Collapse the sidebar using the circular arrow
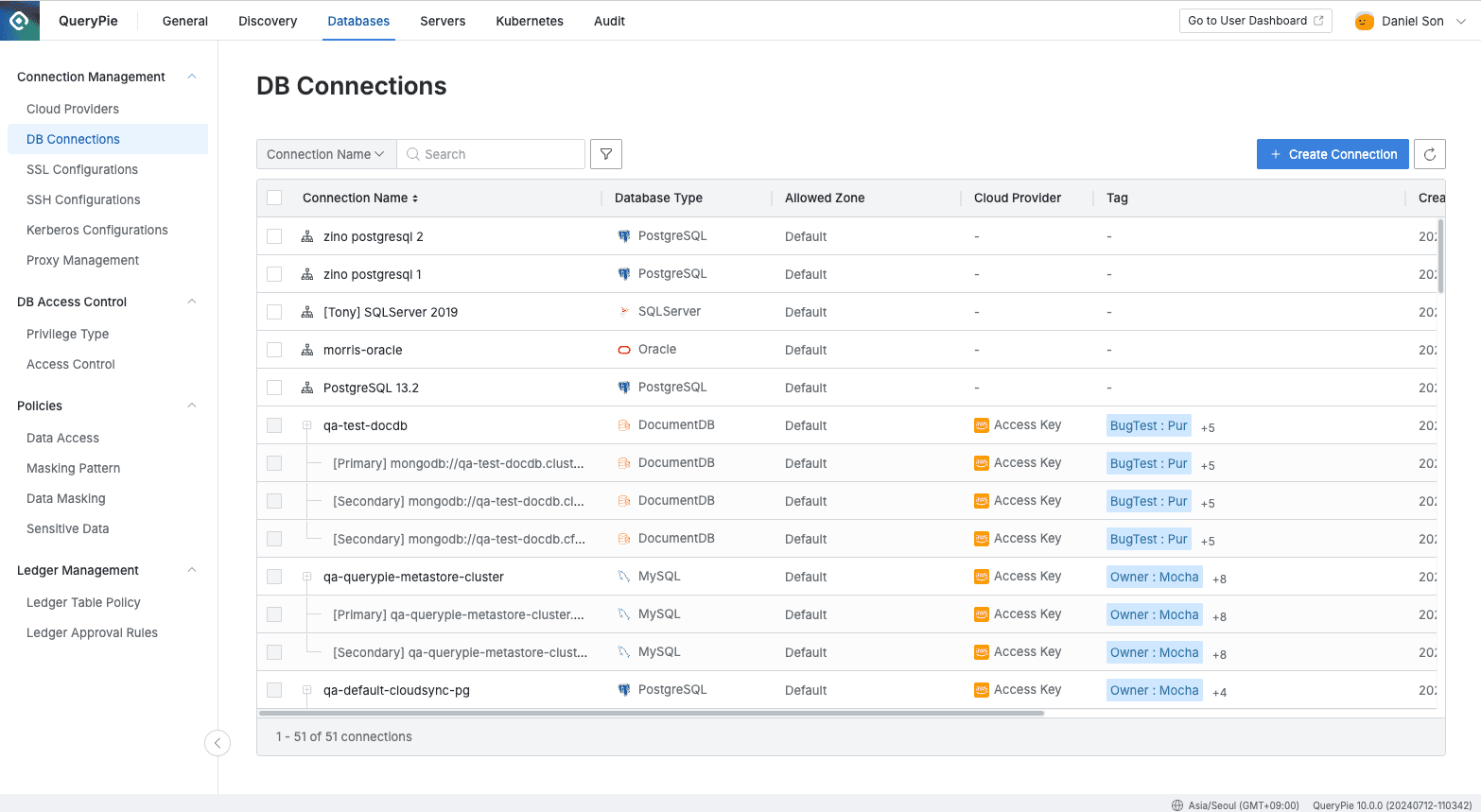Viewport: 1481px width, 812px height. 218,743
